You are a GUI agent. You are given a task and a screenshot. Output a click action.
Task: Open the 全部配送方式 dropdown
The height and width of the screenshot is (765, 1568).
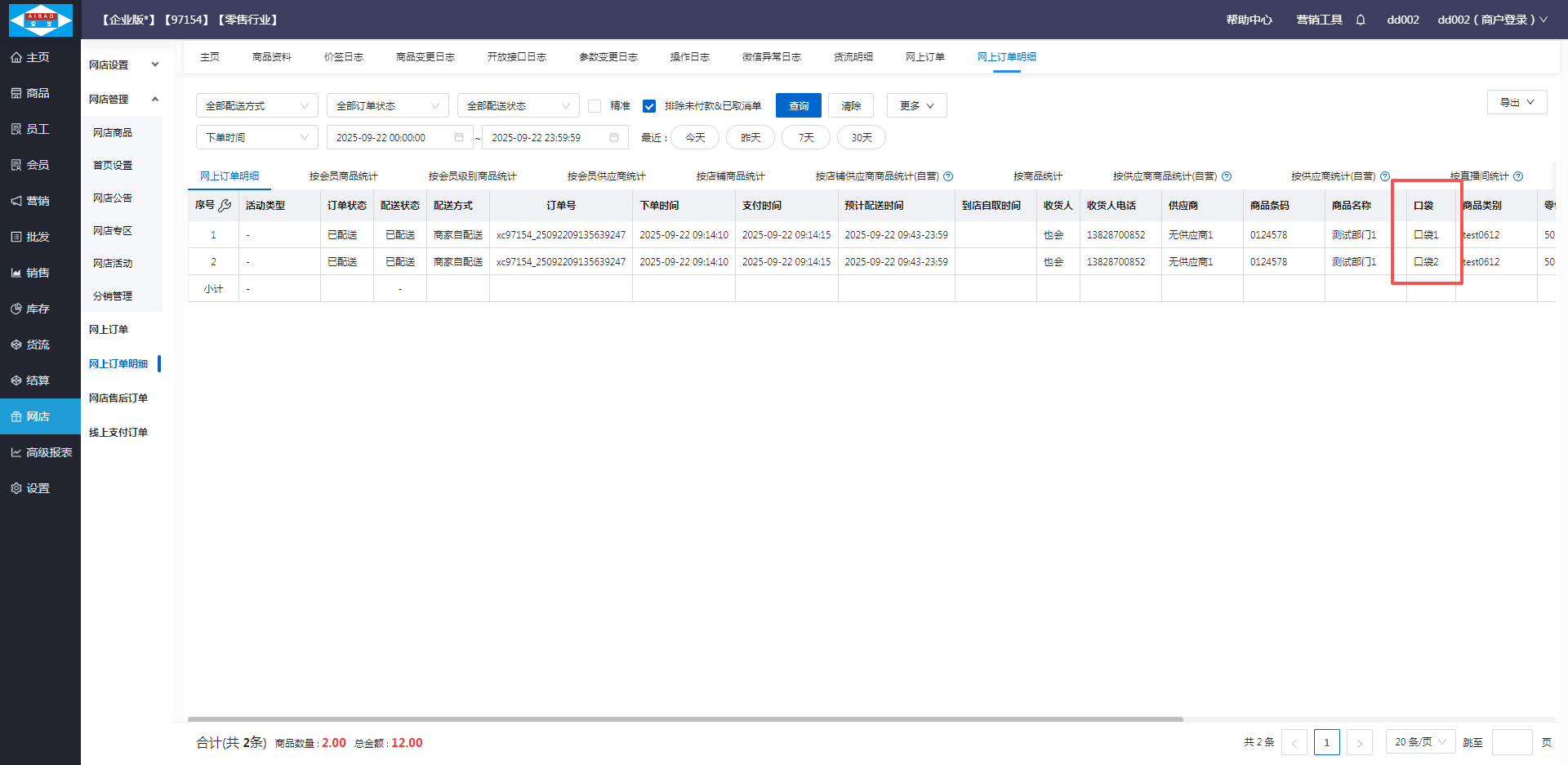[x=256, y=106]
